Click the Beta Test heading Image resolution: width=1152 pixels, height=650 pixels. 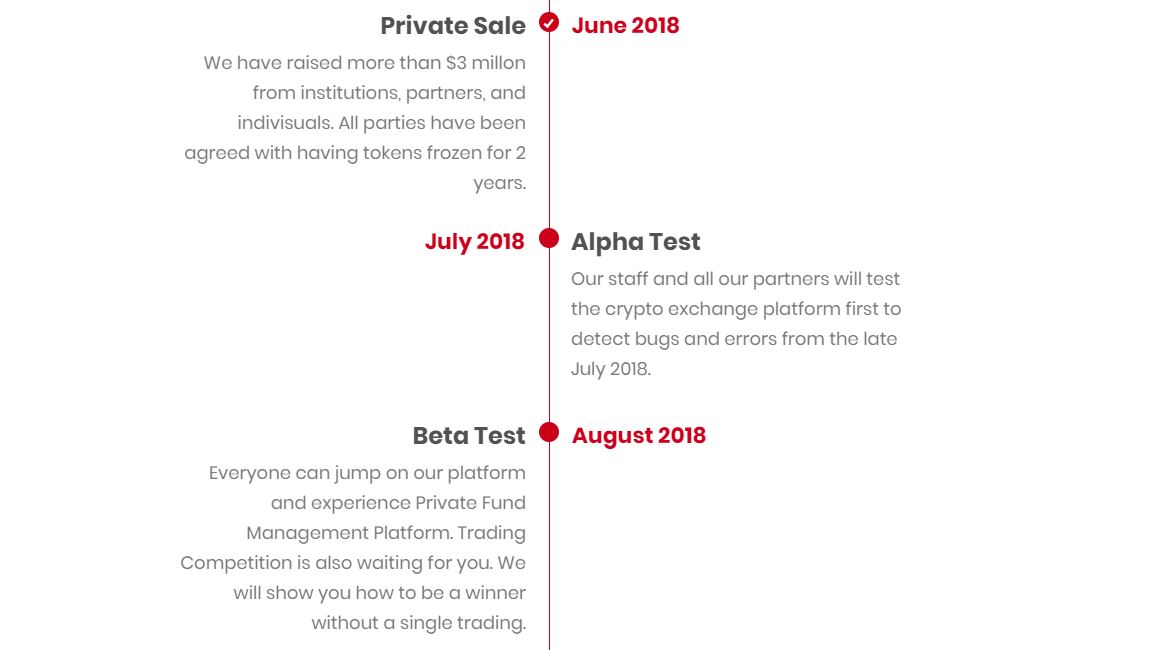468,436
